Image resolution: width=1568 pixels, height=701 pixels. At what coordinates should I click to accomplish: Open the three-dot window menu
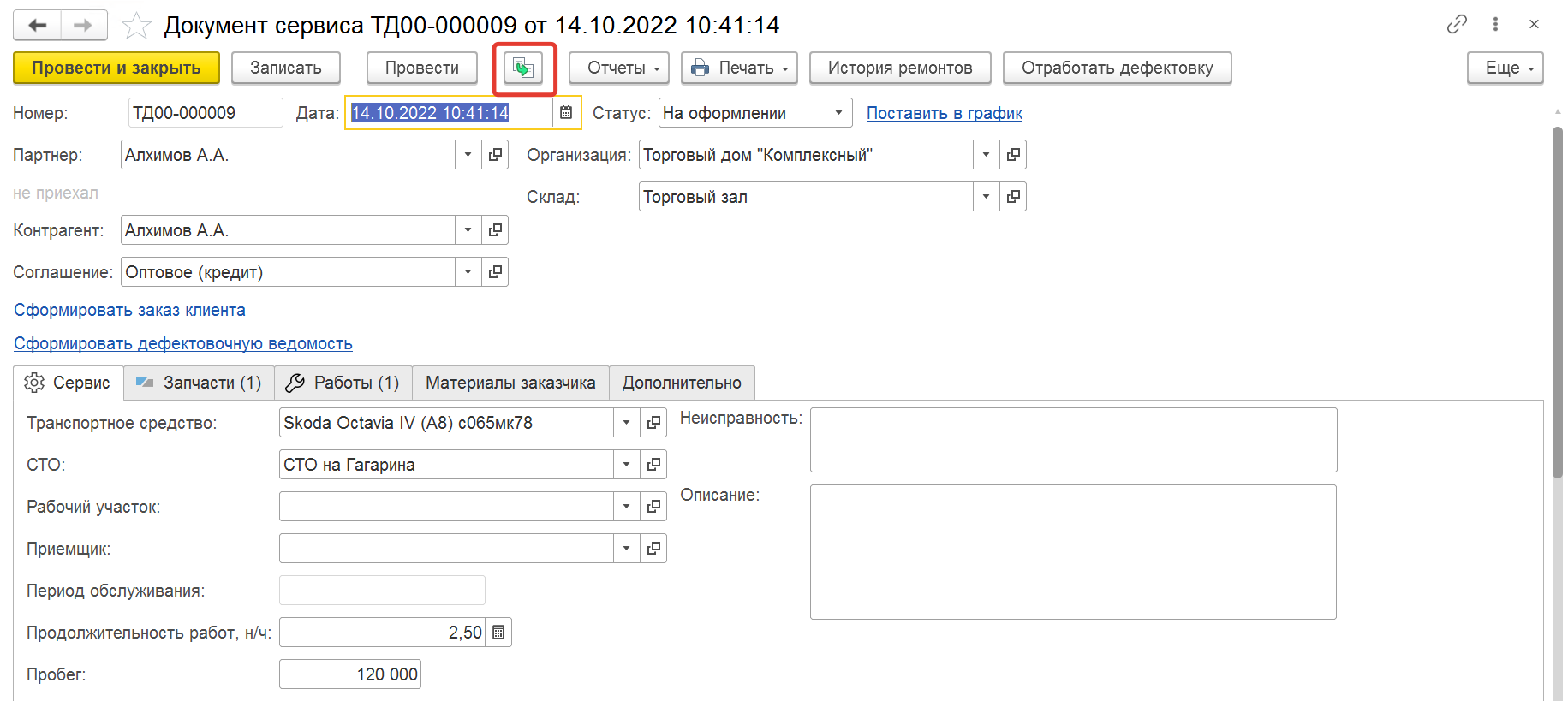pos(1495,24)
